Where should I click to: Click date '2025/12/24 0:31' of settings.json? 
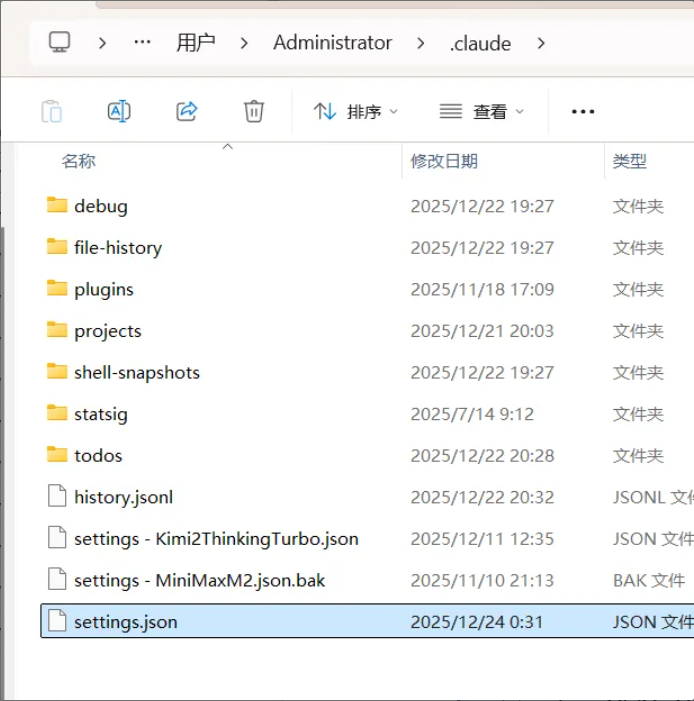(477, 622)
